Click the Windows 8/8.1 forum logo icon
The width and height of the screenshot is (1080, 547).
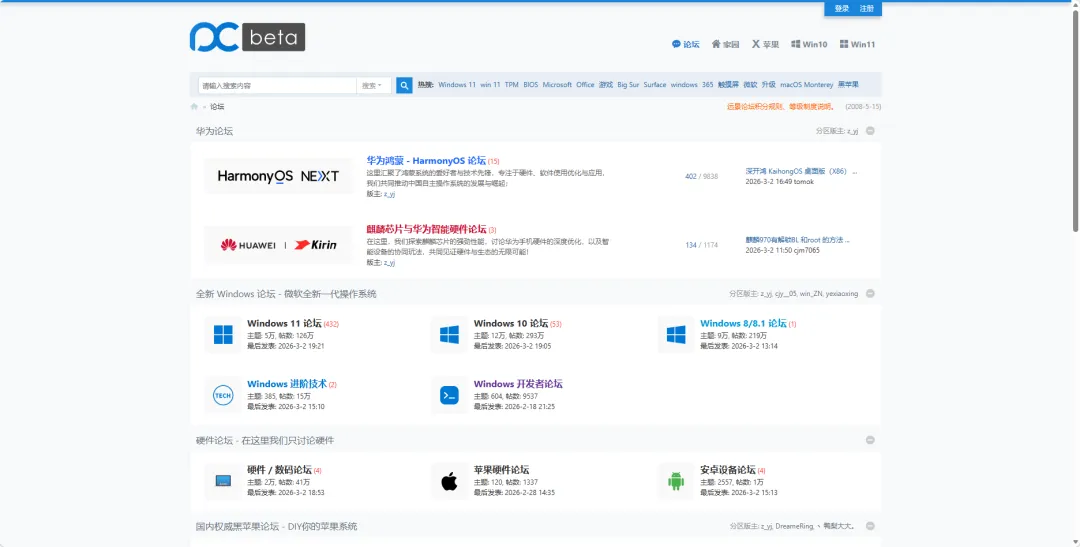coord(676,335)
